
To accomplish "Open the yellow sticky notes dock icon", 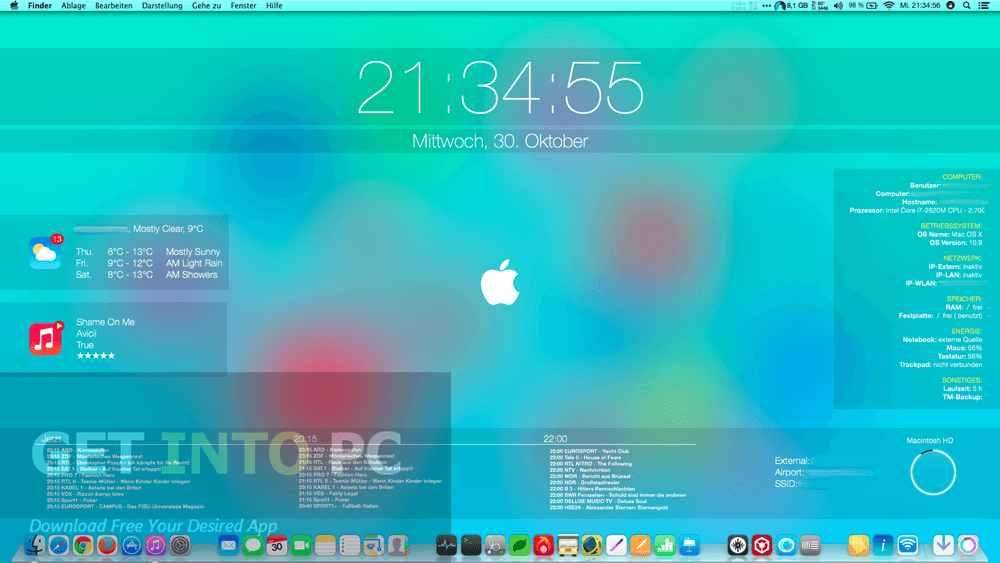I will (859, 545).
